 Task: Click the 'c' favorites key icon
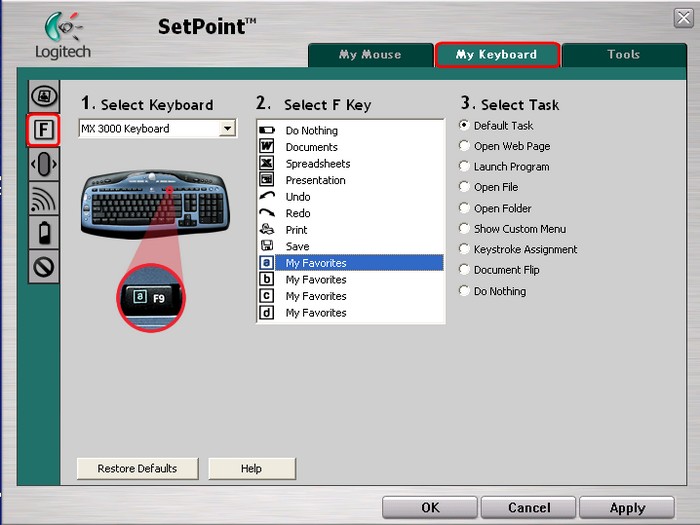click(267, 296)
